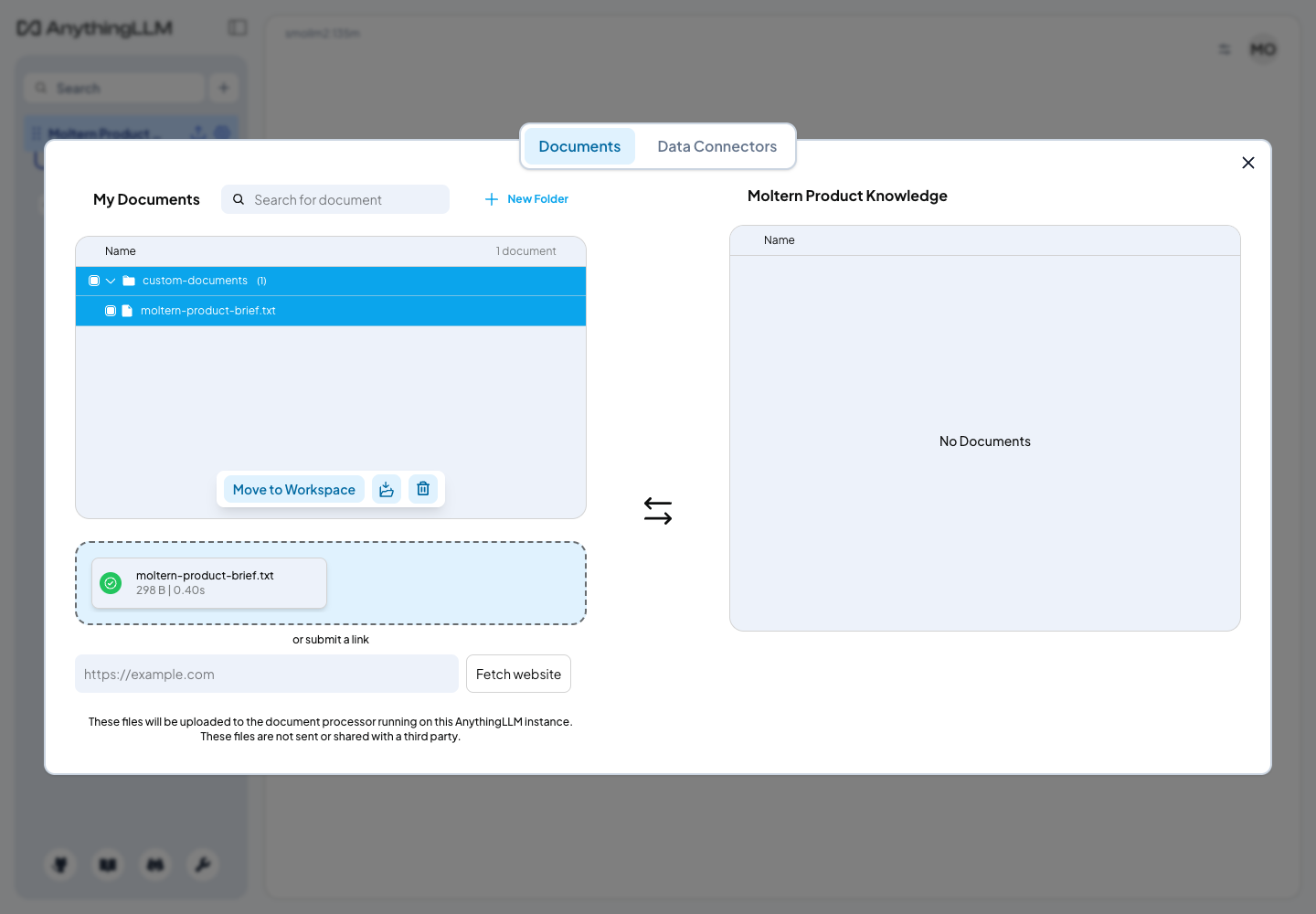Image resolution: width=1316 pixels, height=914 pixels.
Task: Click the green checkmark on the uploaded file
Action: 111,583
